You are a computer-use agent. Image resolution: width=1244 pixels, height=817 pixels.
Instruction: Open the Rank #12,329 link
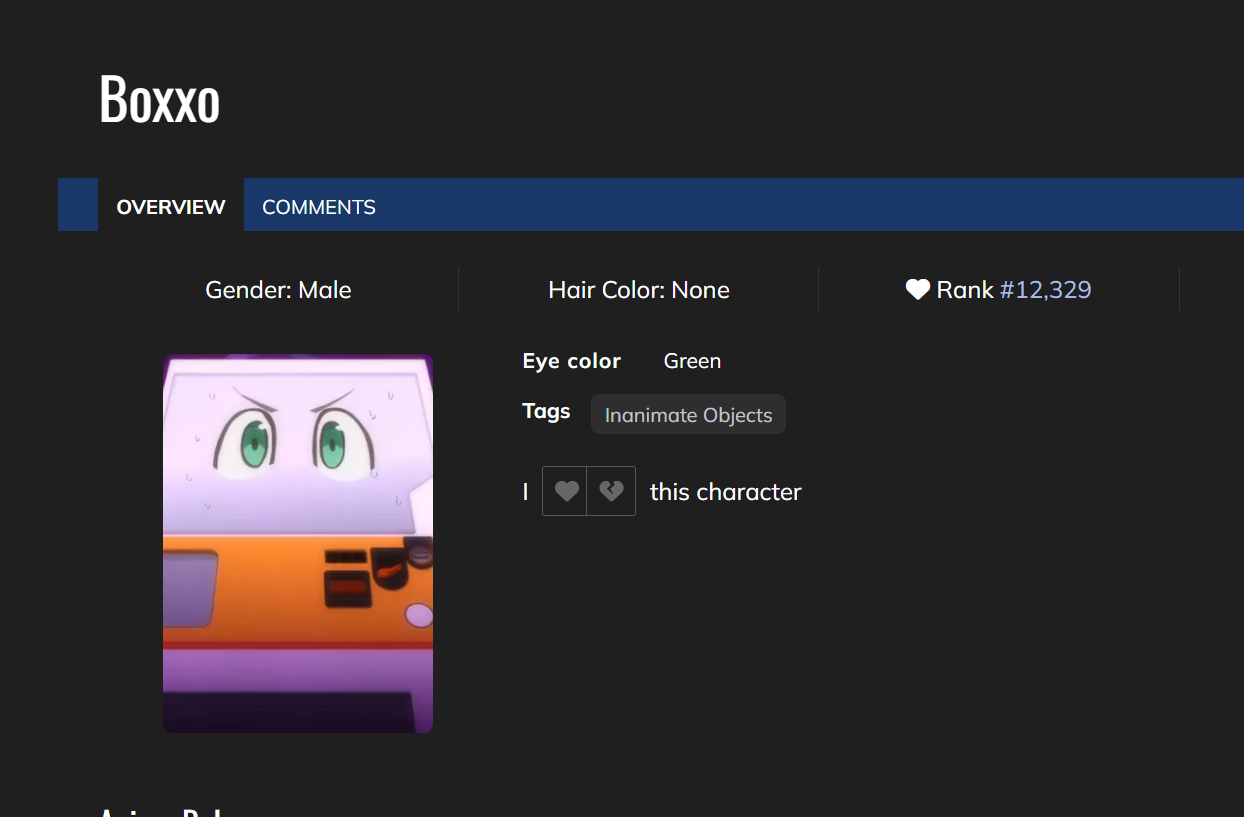[1045, 290]
